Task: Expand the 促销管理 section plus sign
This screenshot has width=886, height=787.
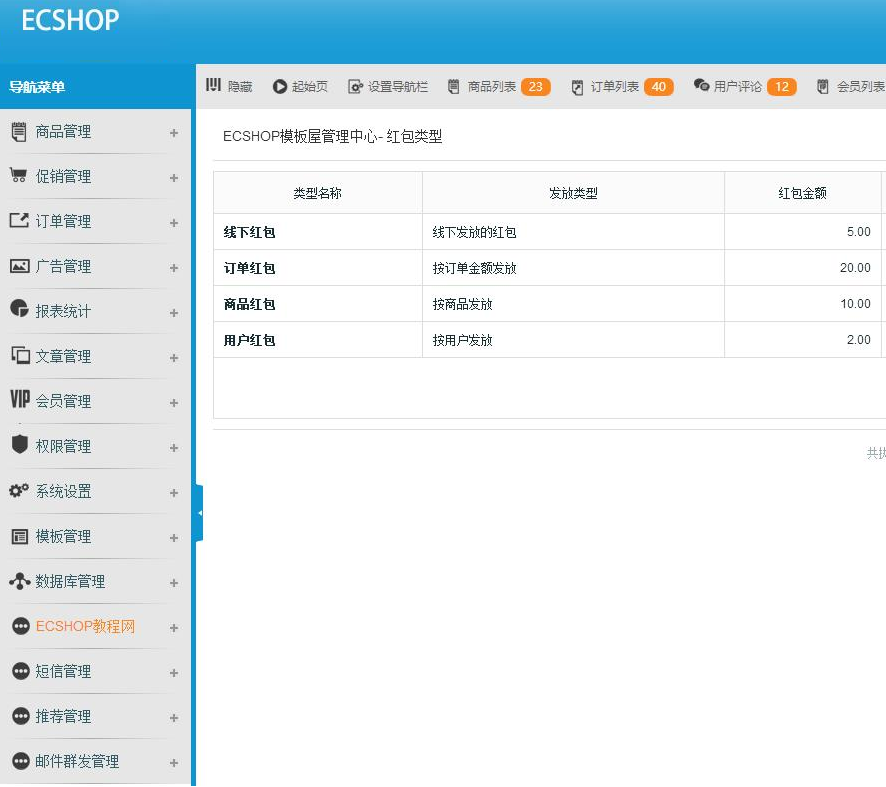Action: 174,178
